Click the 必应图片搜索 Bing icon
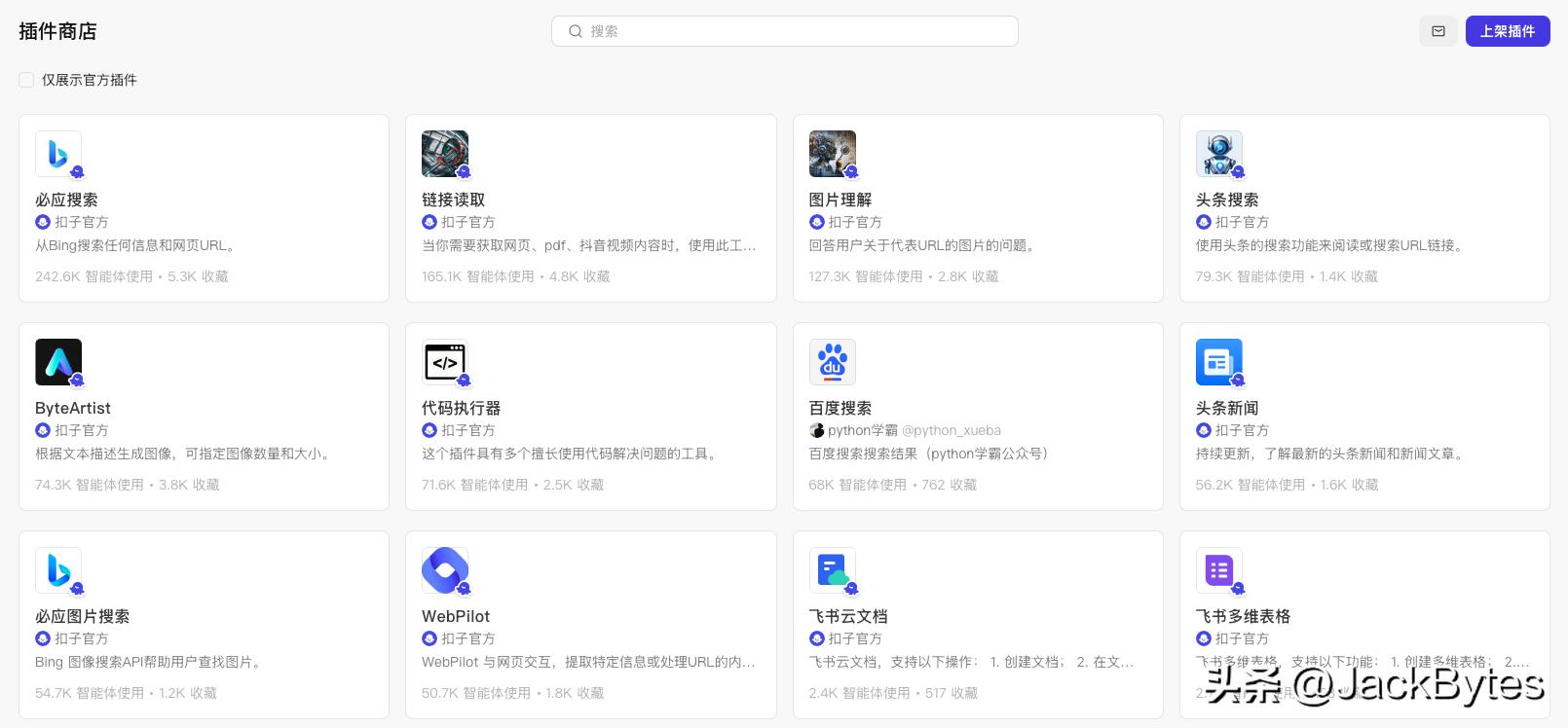1568x728 pixels. point(58,570)
